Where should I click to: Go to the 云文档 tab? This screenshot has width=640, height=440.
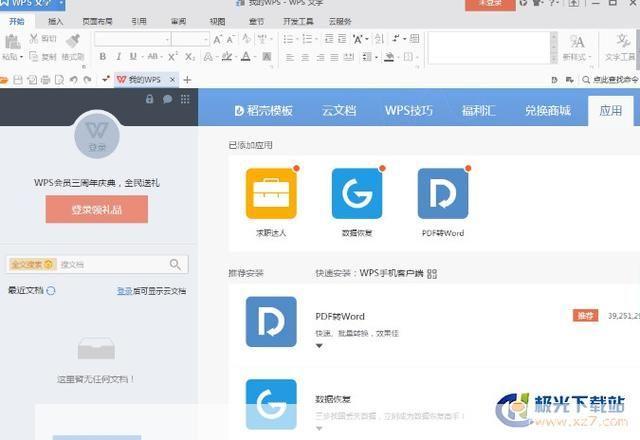point(339,111)
